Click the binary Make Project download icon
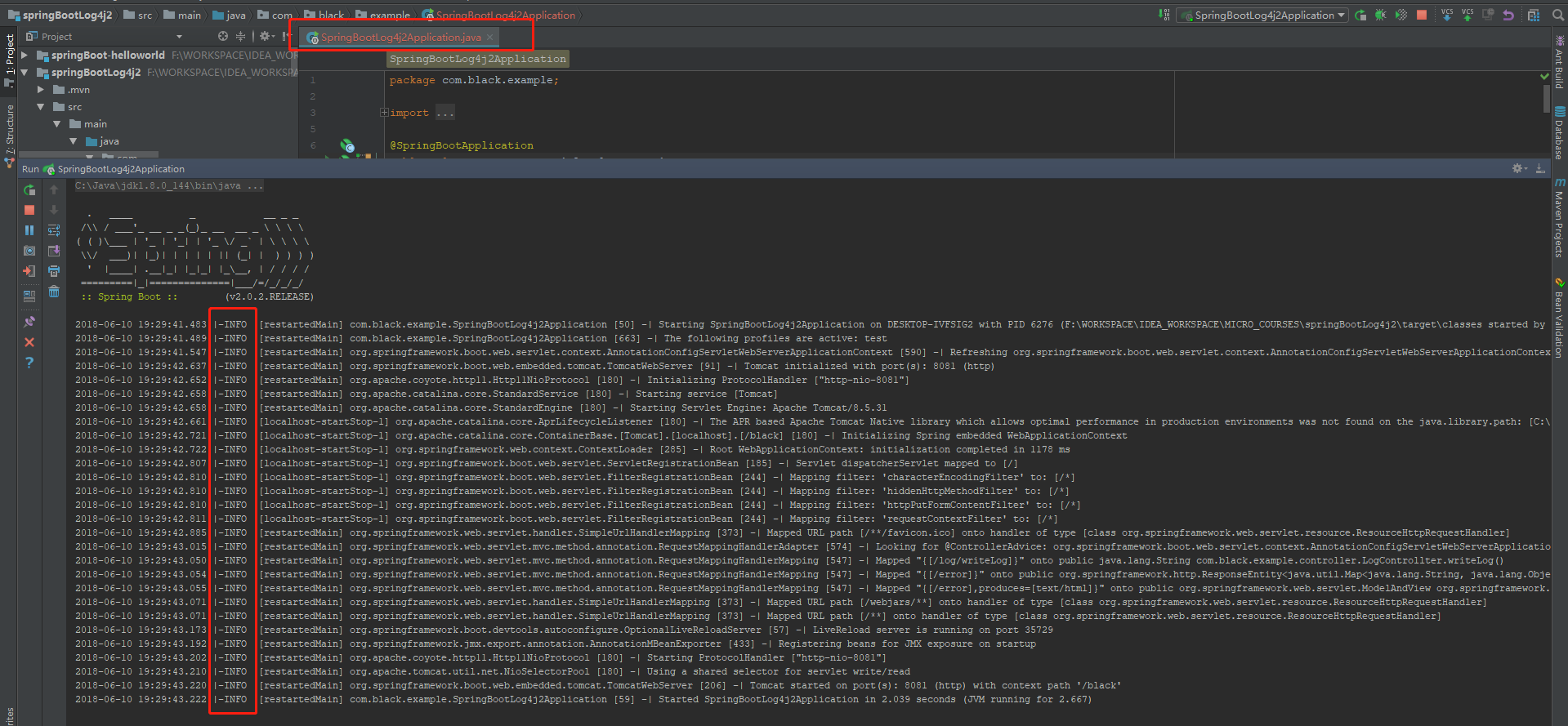Viewport: 1568px width, 726px height. point(1164,15)
